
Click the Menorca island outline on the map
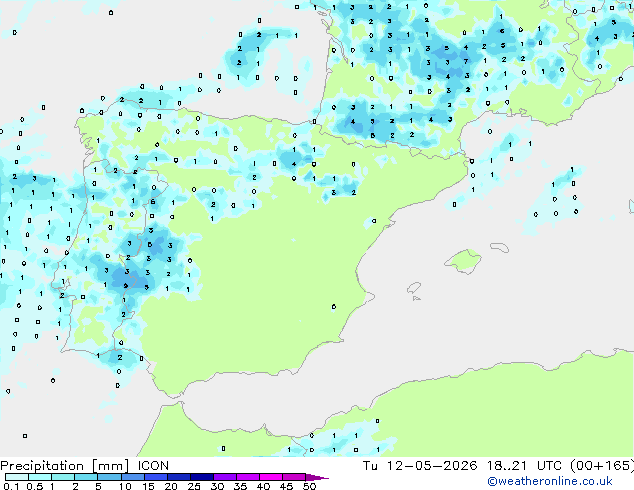point(500,247)
